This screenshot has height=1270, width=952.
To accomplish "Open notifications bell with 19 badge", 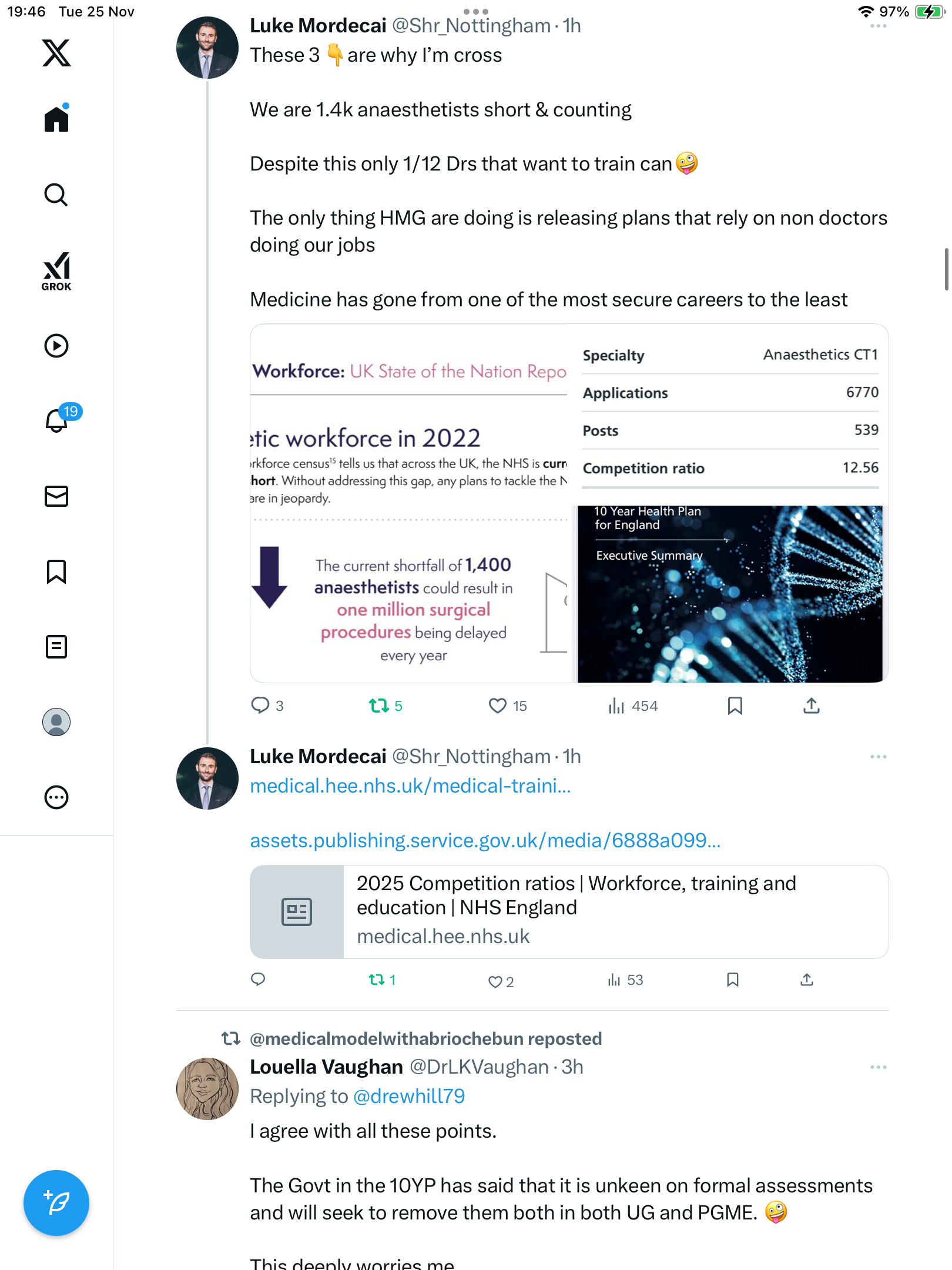I will (x=58, y=420).
